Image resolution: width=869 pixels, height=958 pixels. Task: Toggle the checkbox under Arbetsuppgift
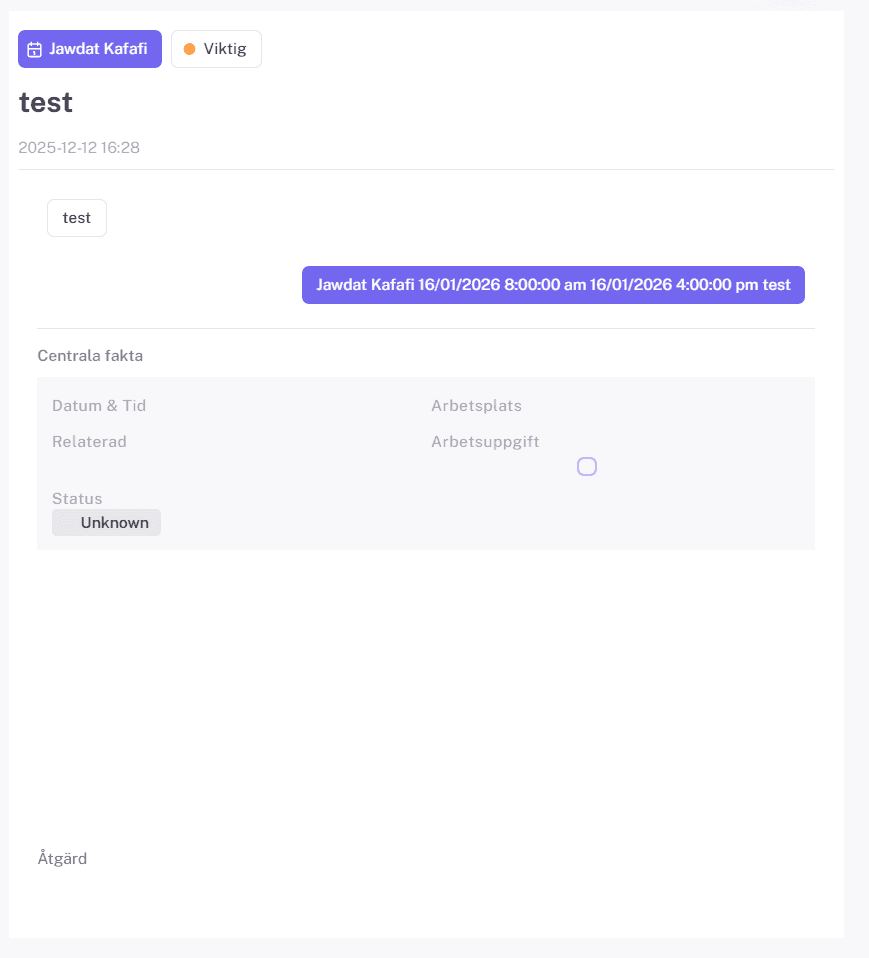[587, 466]
